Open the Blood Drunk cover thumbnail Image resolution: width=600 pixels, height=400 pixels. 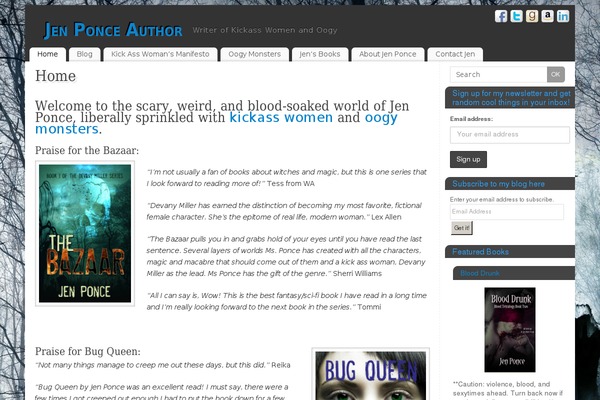[510, 330]
